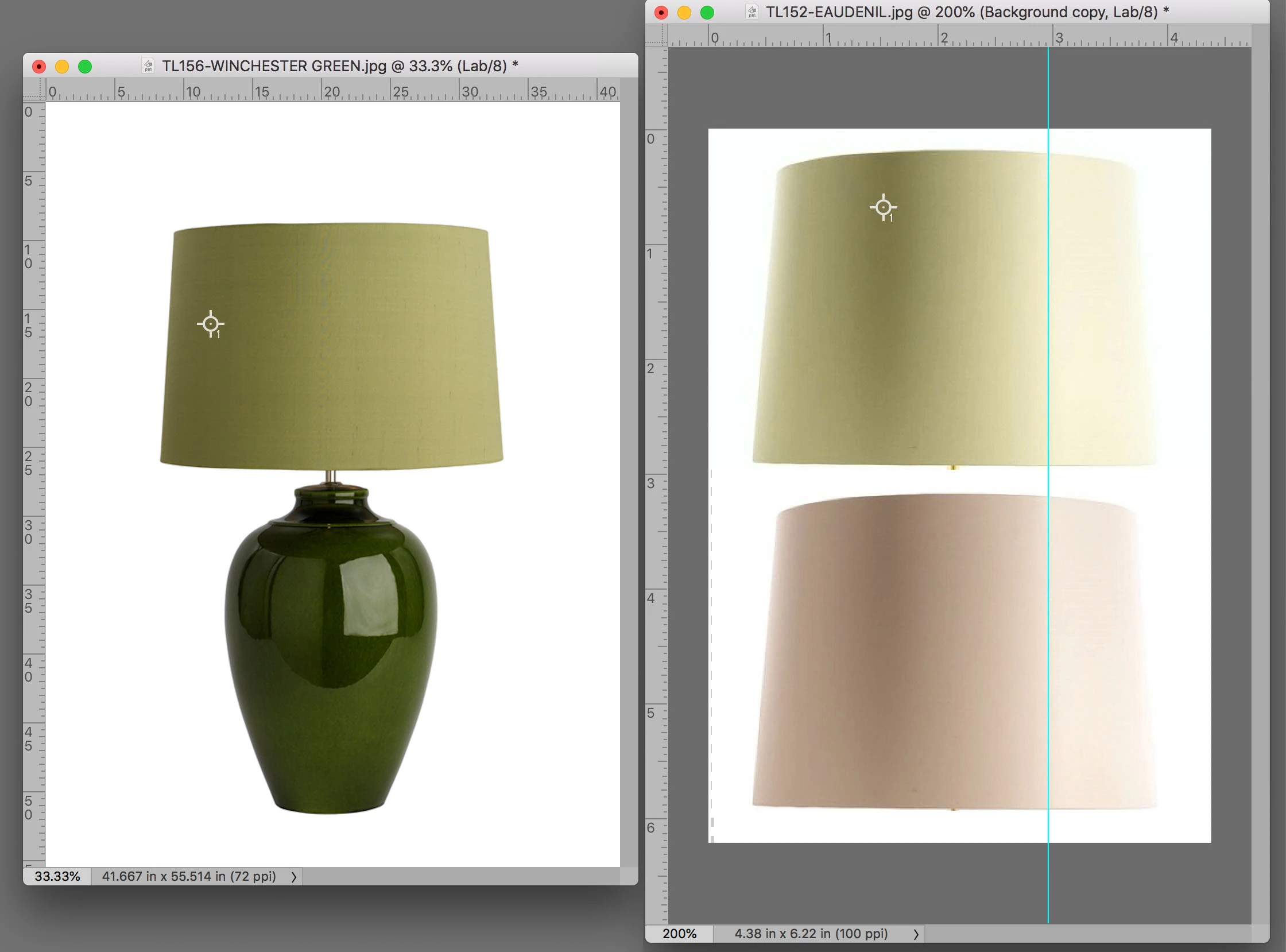Open the document info reading 41.667 in x 55.514 in
1286x952 pixels.
point(188,877)
